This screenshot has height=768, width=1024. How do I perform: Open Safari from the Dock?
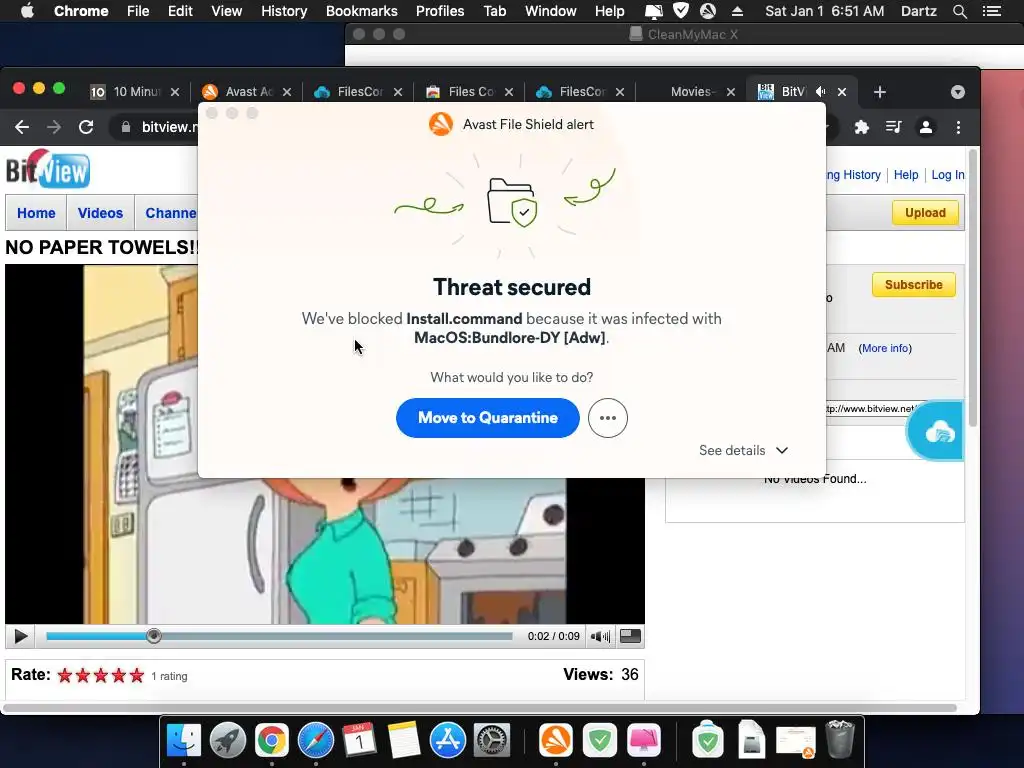click(316, 741)
